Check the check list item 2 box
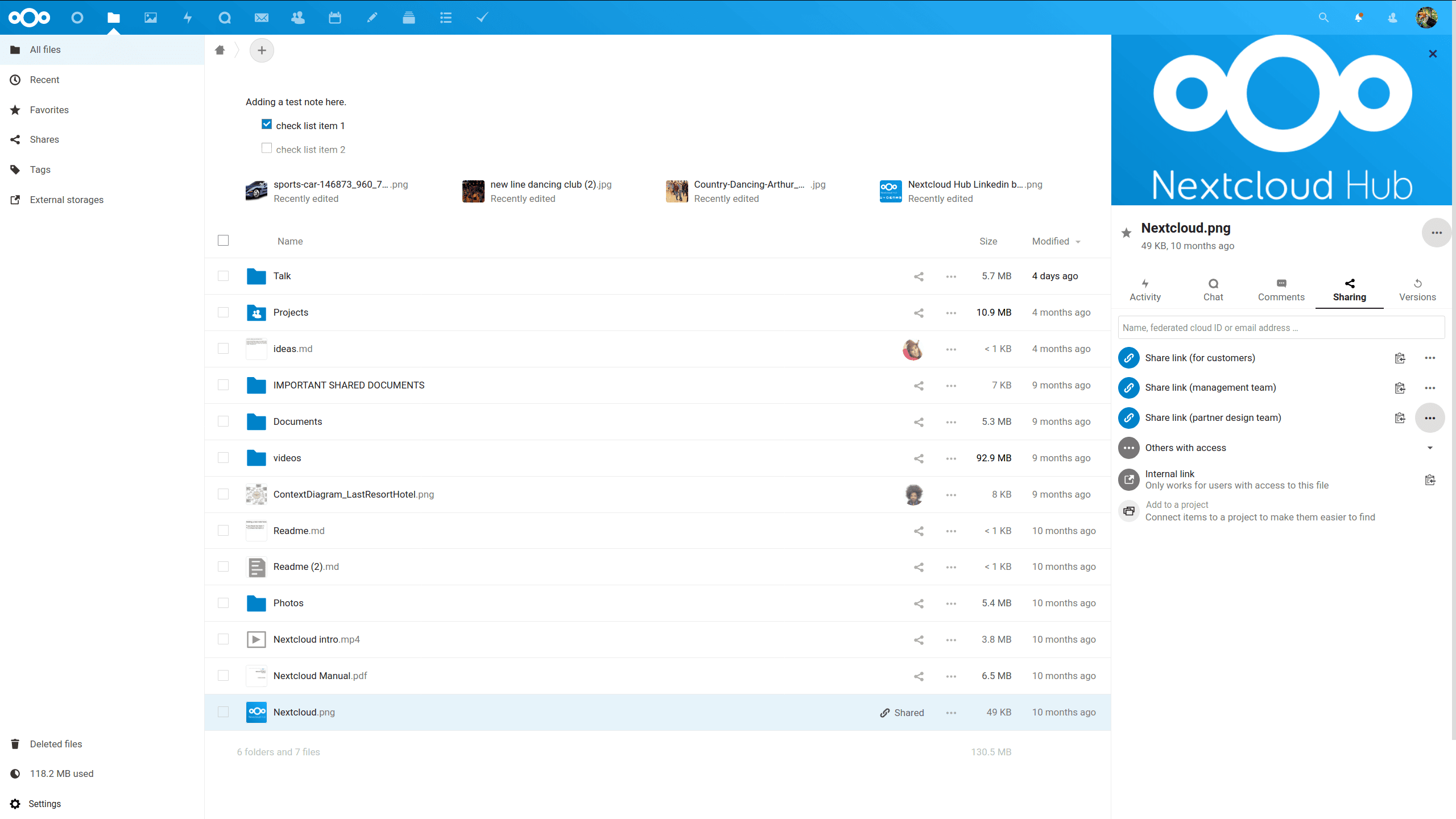 pos(266,147)
